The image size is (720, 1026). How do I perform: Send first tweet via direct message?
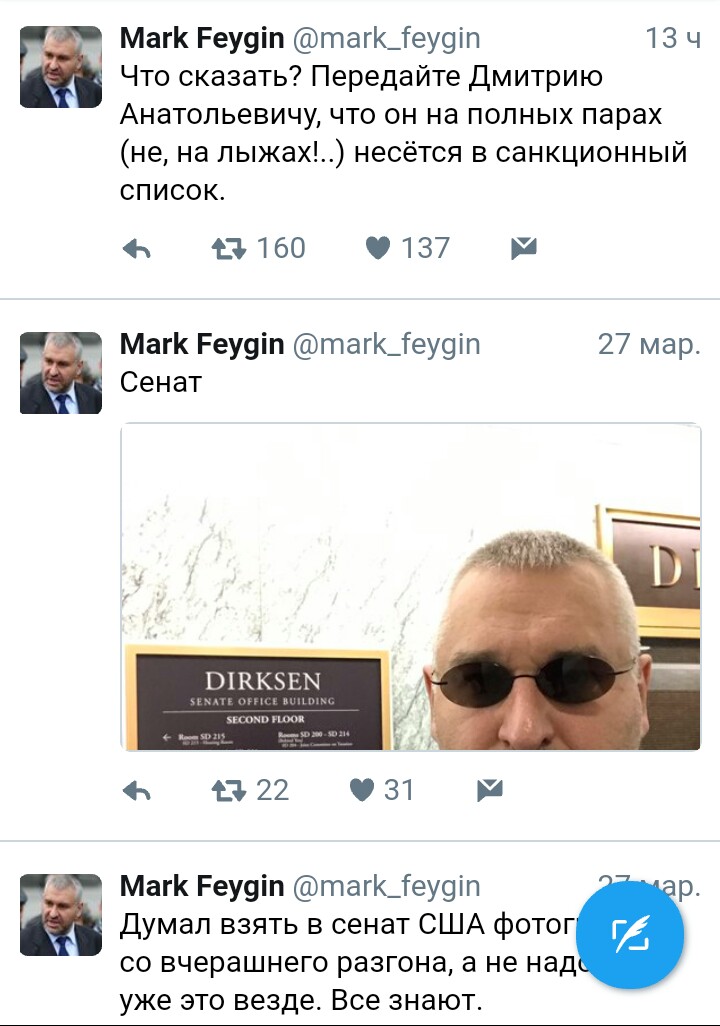coord(524,249)
